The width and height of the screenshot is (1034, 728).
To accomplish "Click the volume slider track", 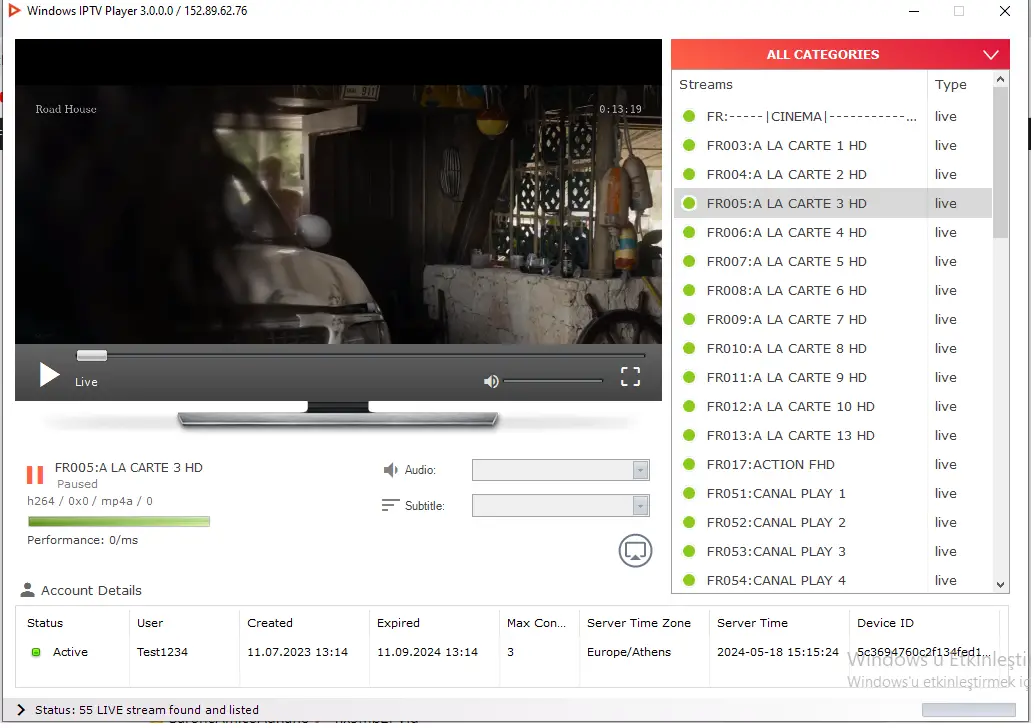I will click(x=554, y=381).
